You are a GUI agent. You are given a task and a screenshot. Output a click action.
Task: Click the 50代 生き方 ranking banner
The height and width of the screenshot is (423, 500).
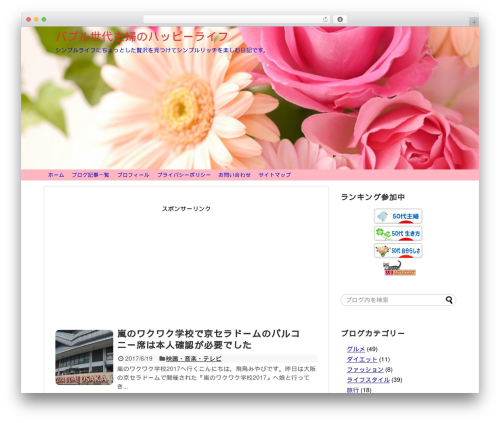point(398,233)
